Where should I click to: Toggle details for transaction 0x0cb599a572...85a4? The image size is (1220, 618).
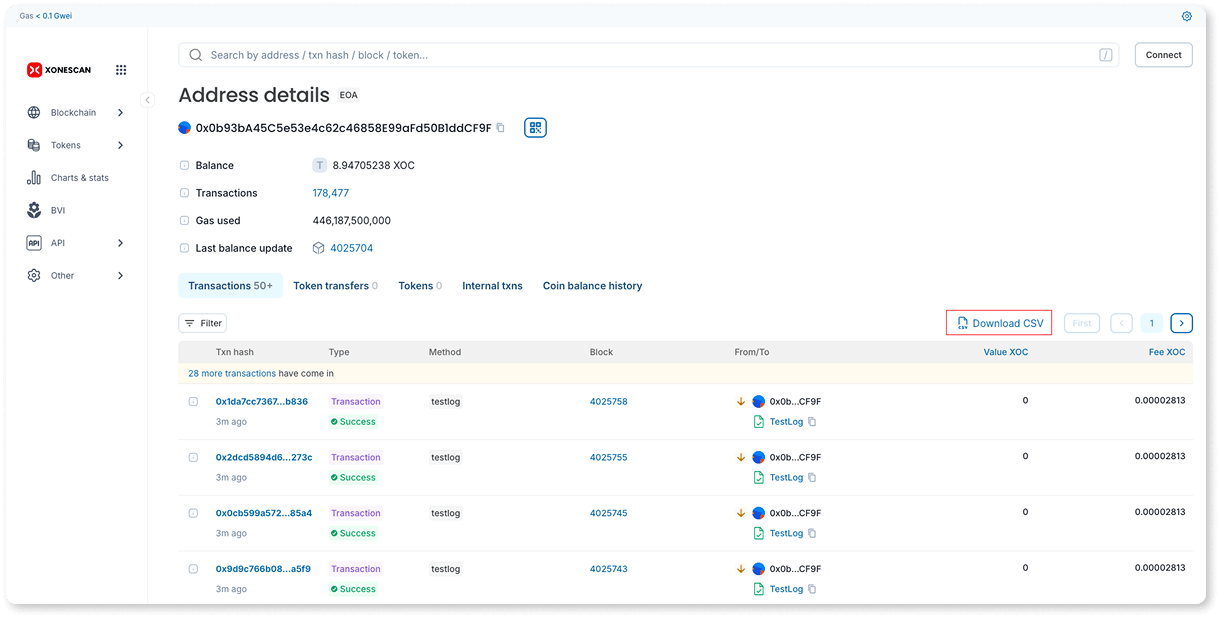pos(193,514)
